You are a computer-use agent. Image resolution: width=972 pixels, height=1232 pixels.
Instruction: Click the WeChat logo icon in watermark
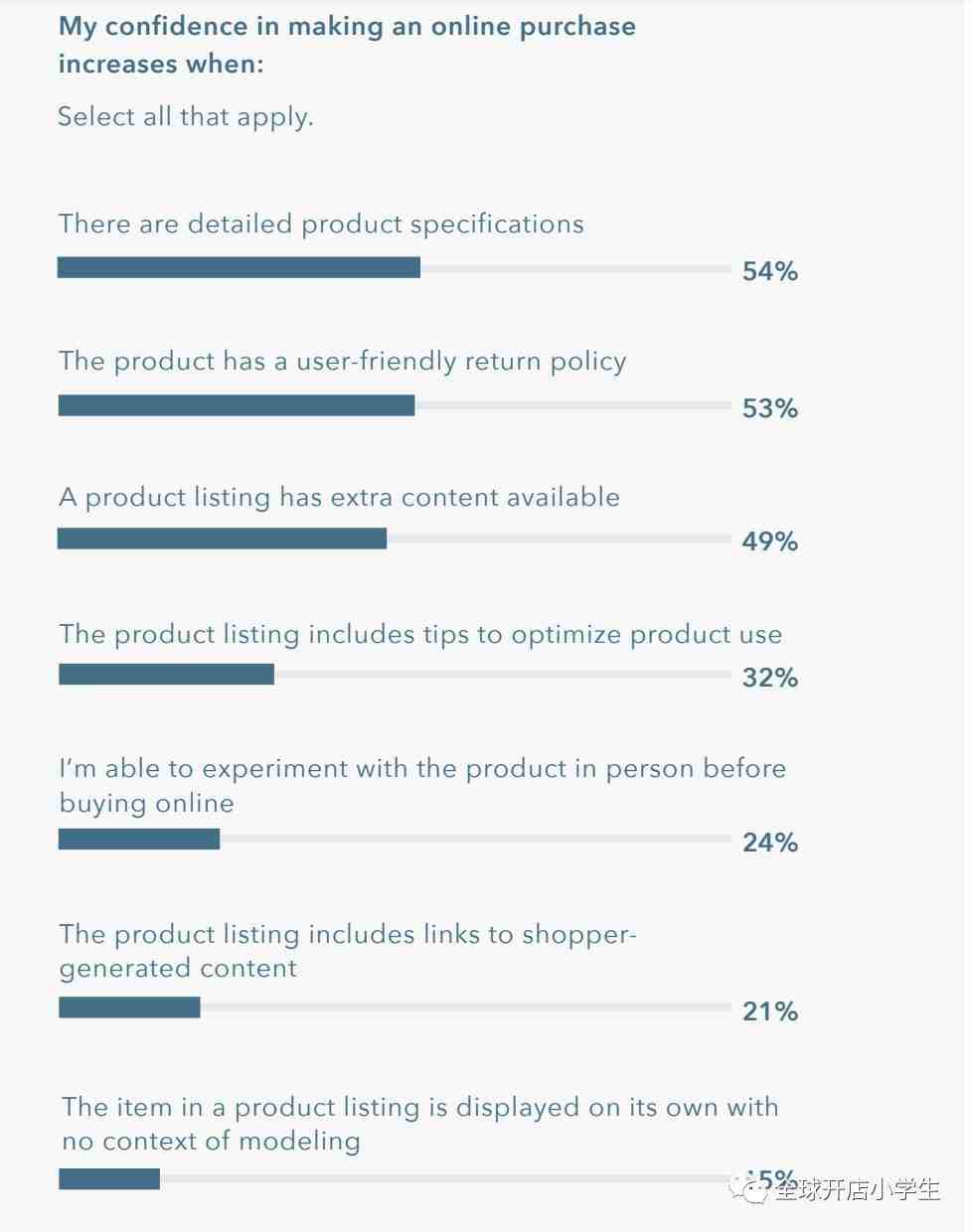(x=749, y=1188)
